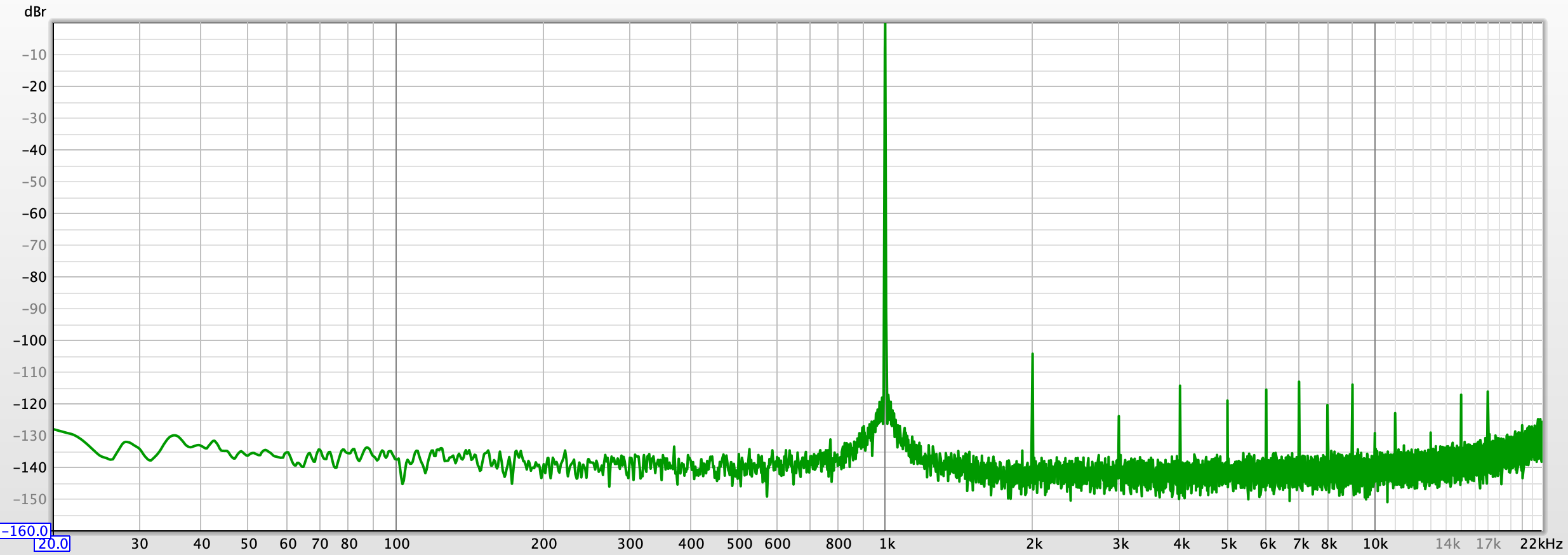Click the -60 level axis label

click(x=34, y=213)
